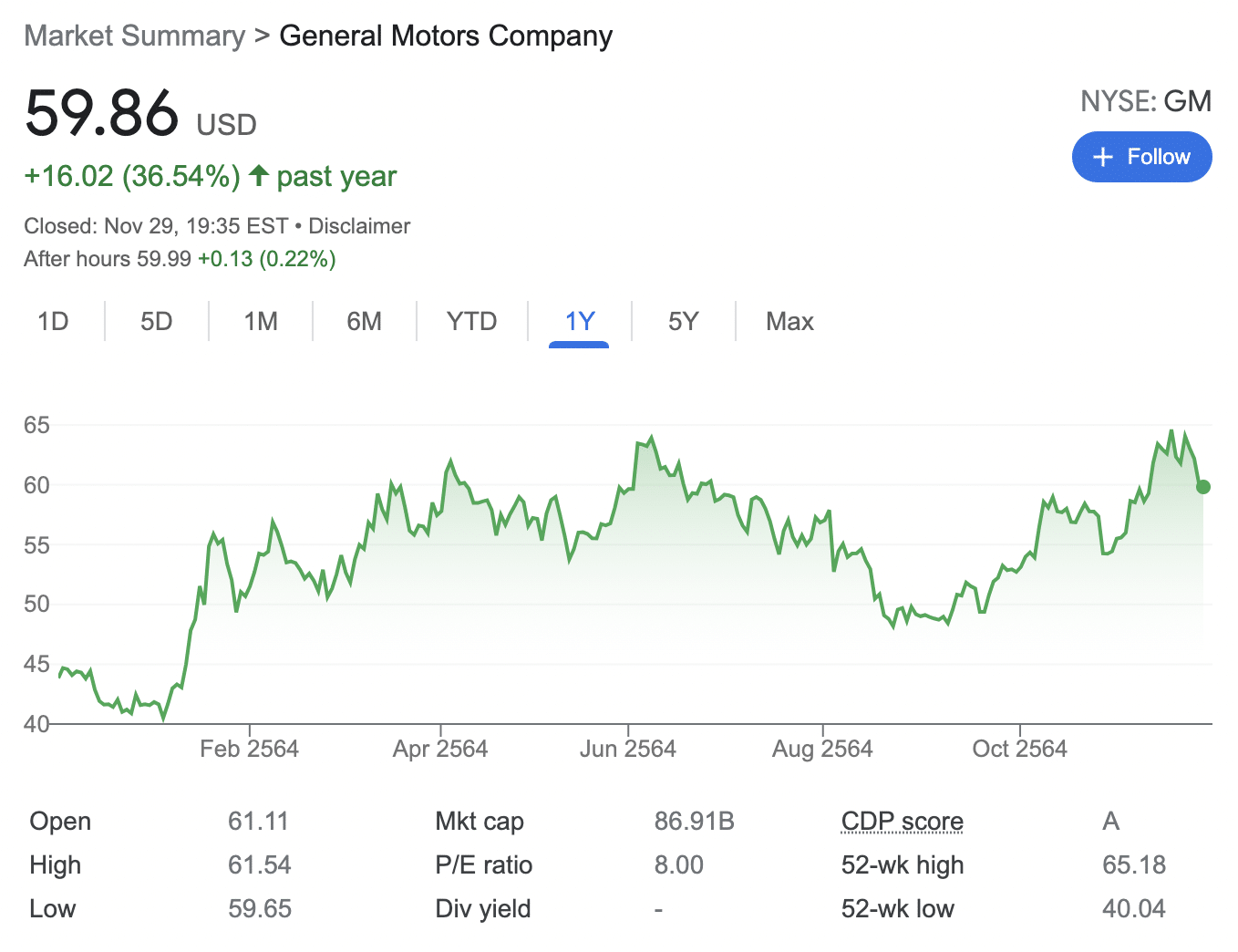This screenshot has height=952, width=1238.
Task: Click the NYSE: GM ticker label
Action: 1147,101
